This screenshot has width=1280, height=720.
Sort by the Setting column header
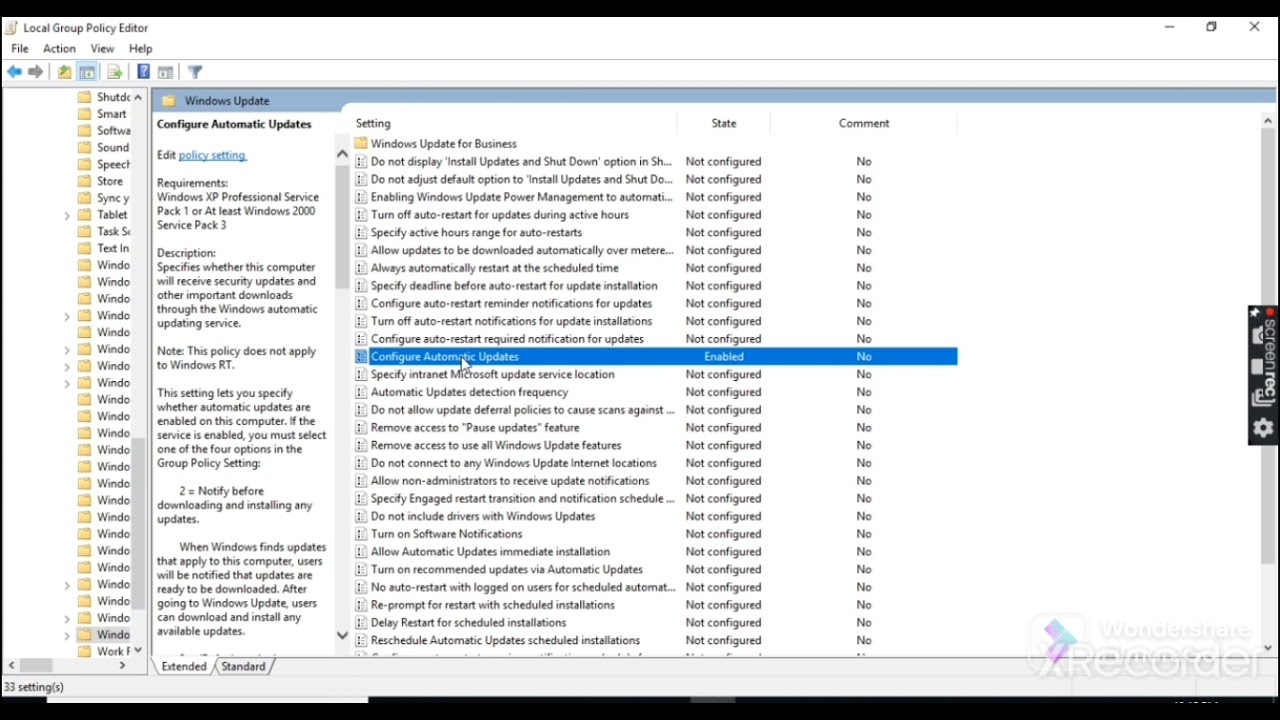[x=373, y=123]
